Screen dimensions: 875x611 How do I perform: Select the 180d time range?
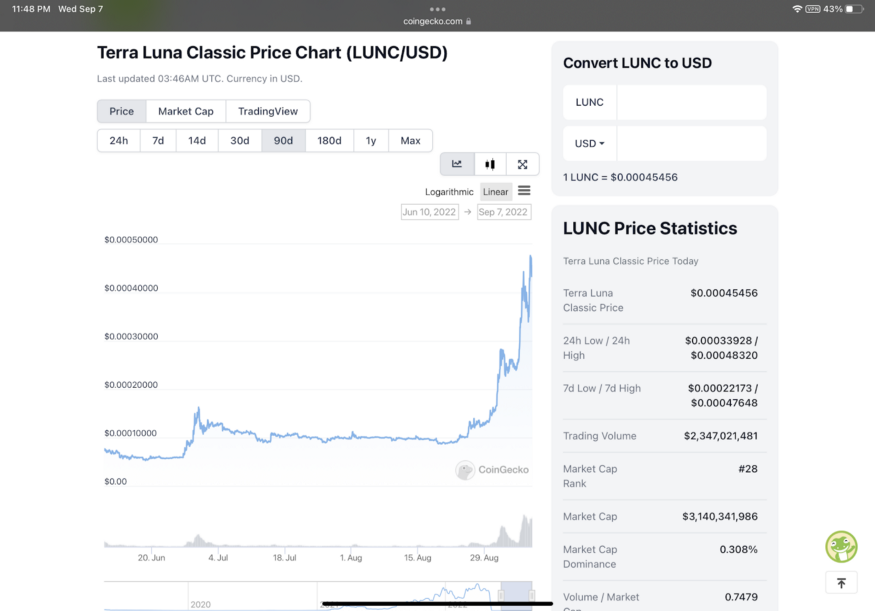pyautogui.click(x=329, y=141)
